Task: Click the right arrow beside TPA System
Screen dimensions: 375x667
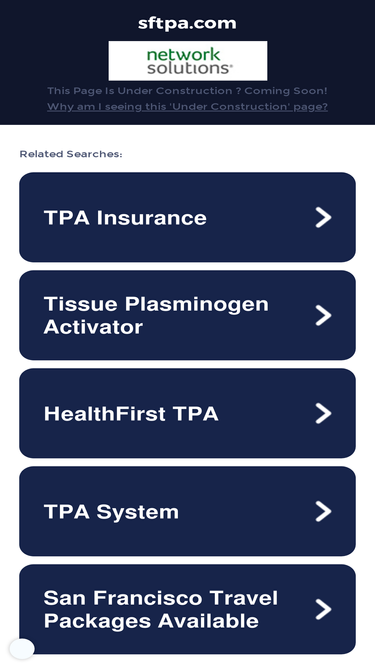Action: (324, 511)
